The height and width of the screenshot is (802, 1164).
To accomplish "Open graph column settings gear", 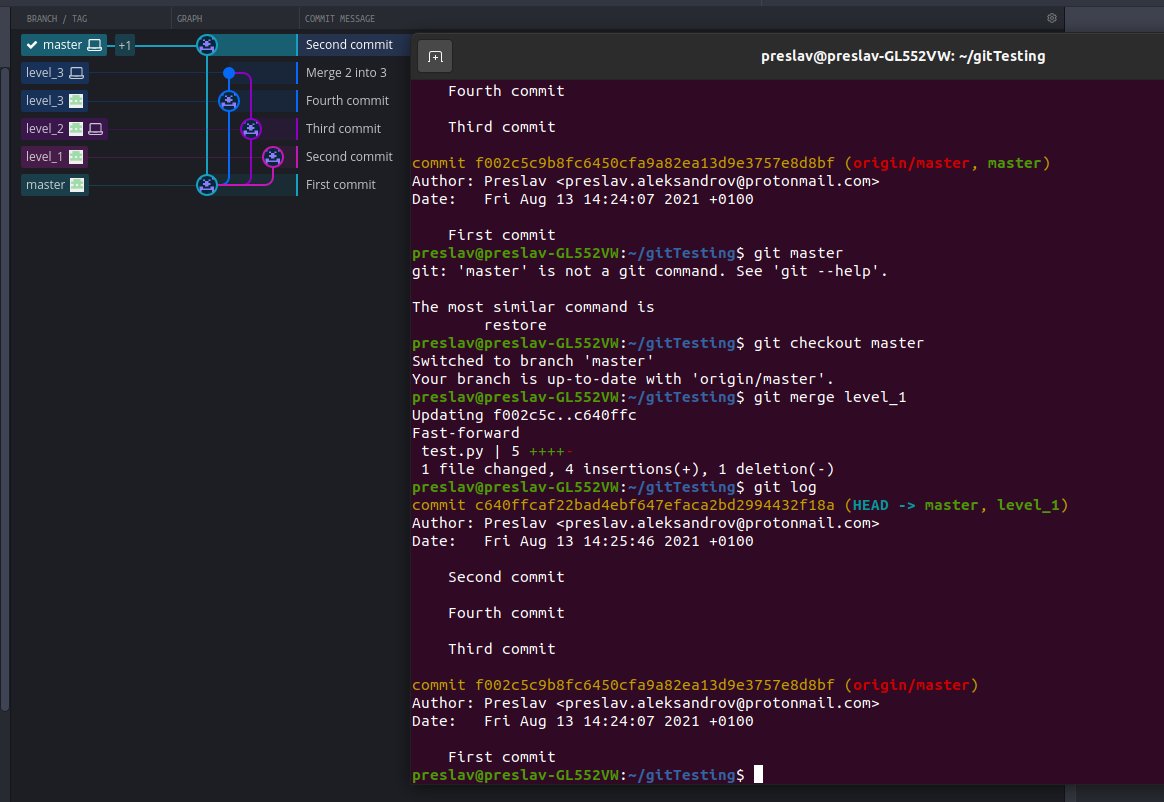I will click(x=1052, y=18).
